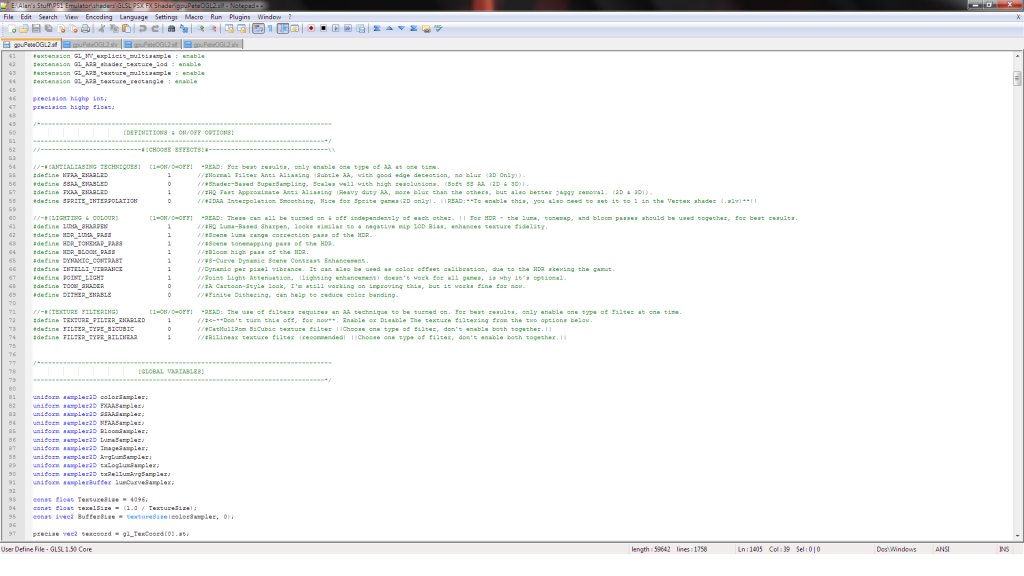Open the View menu

71,17
